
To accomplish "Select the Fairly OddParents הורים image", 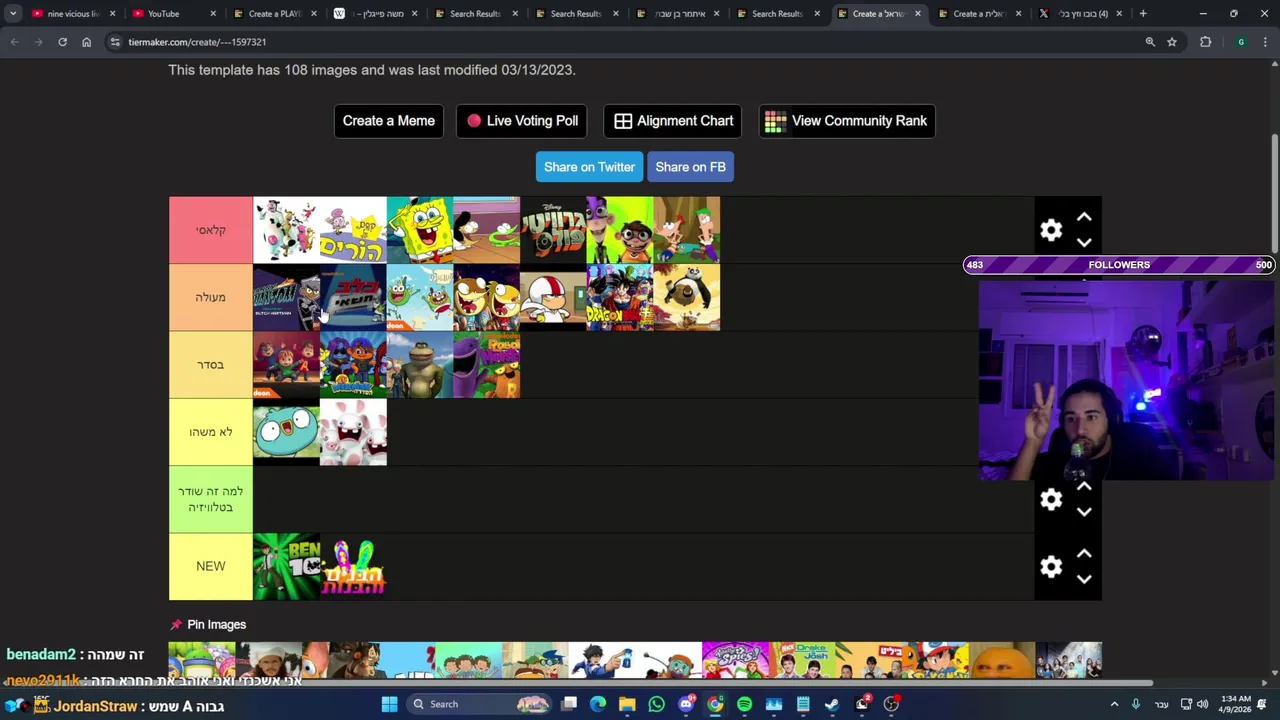I will point(353,230).
